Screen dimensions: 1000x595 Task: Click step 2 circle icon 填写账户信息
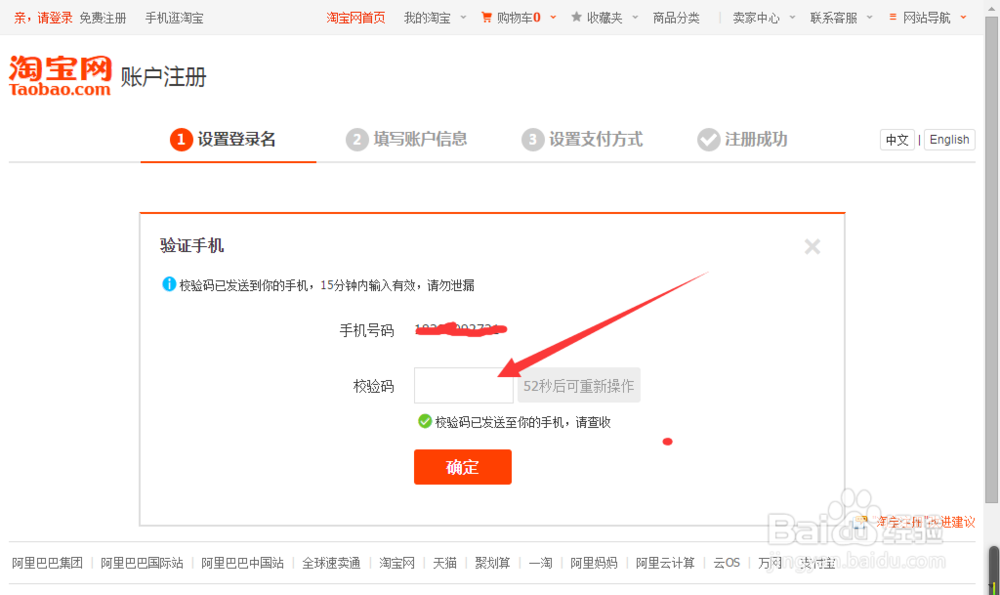pos(357,140)
